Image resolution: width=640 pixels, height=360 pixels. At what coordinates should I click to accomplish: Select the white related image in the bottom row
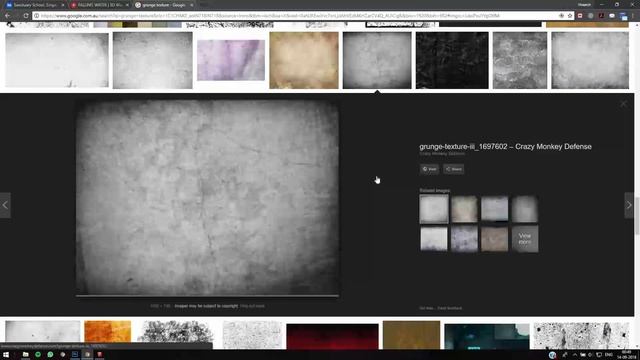[x=434, y=239]
